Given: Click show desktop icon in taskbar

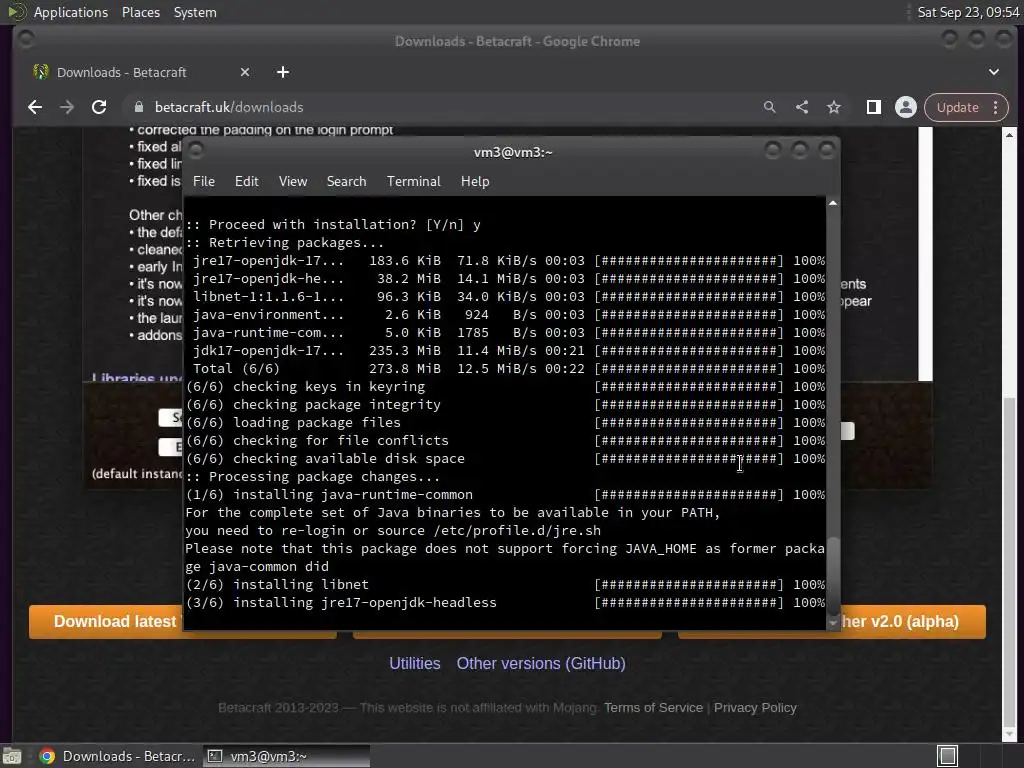Looking at the screenshot, I should pos(12,756).
